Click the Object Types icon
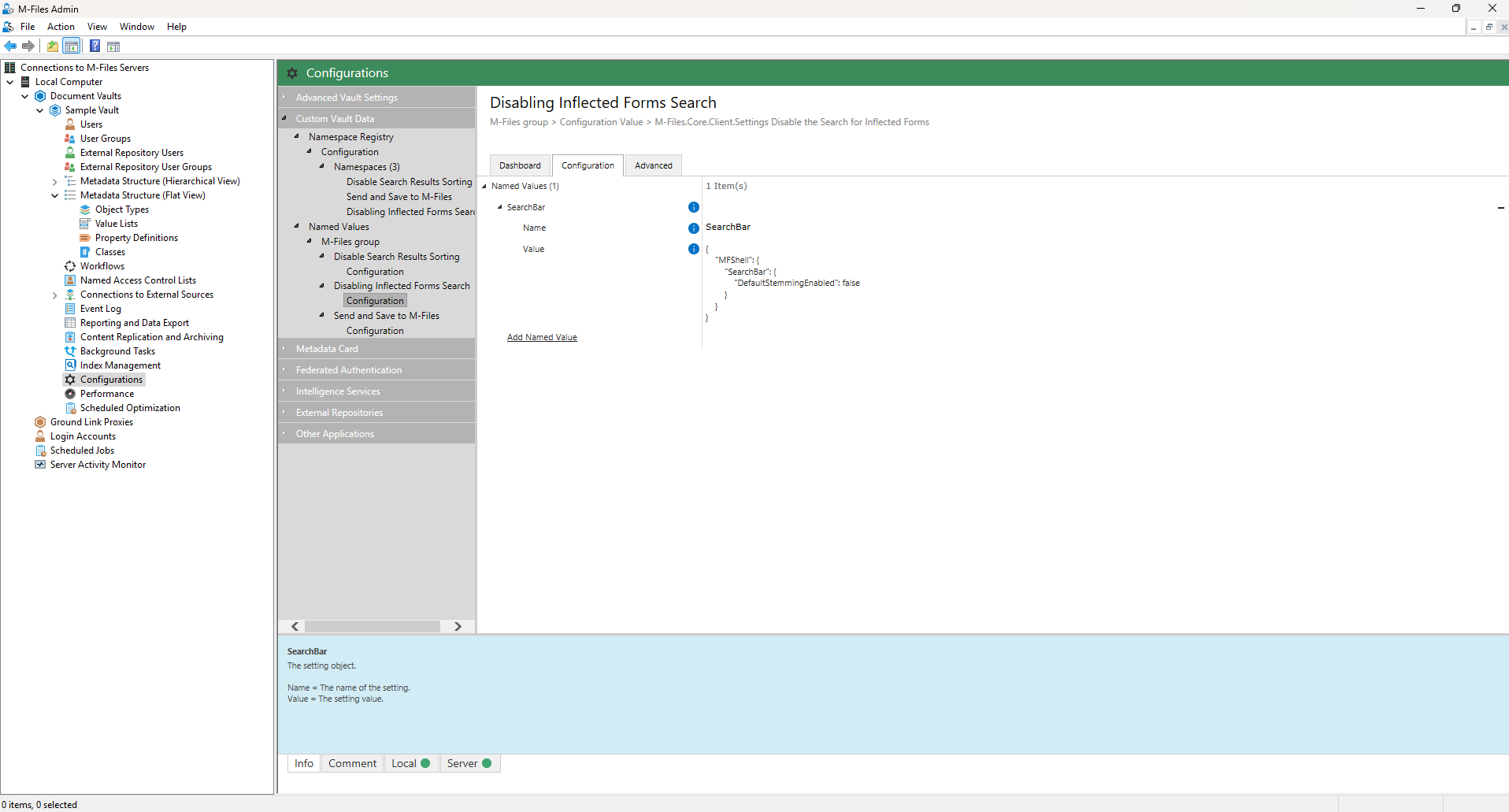The width and height of the screenshot is (1509, 812). [85, 209]
